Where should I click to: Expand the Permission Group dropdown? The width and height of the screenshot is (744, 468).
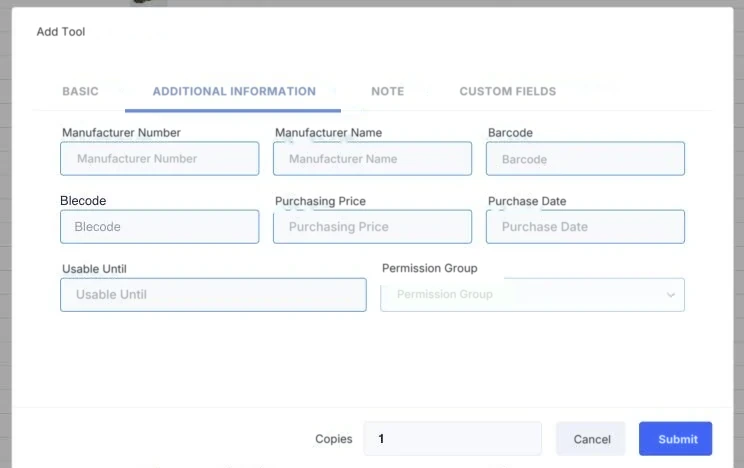coord(532,295)
